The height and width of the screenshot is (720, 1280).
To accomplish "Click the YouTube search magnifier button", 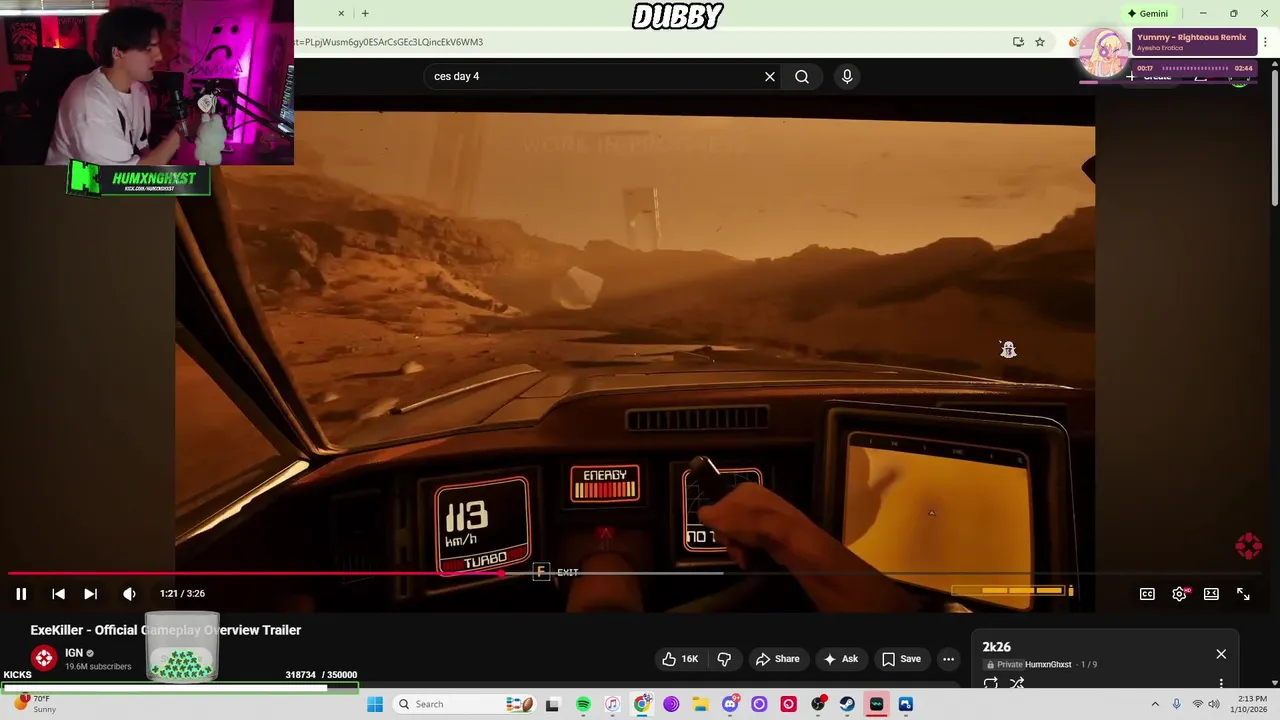I will point(802,76).
